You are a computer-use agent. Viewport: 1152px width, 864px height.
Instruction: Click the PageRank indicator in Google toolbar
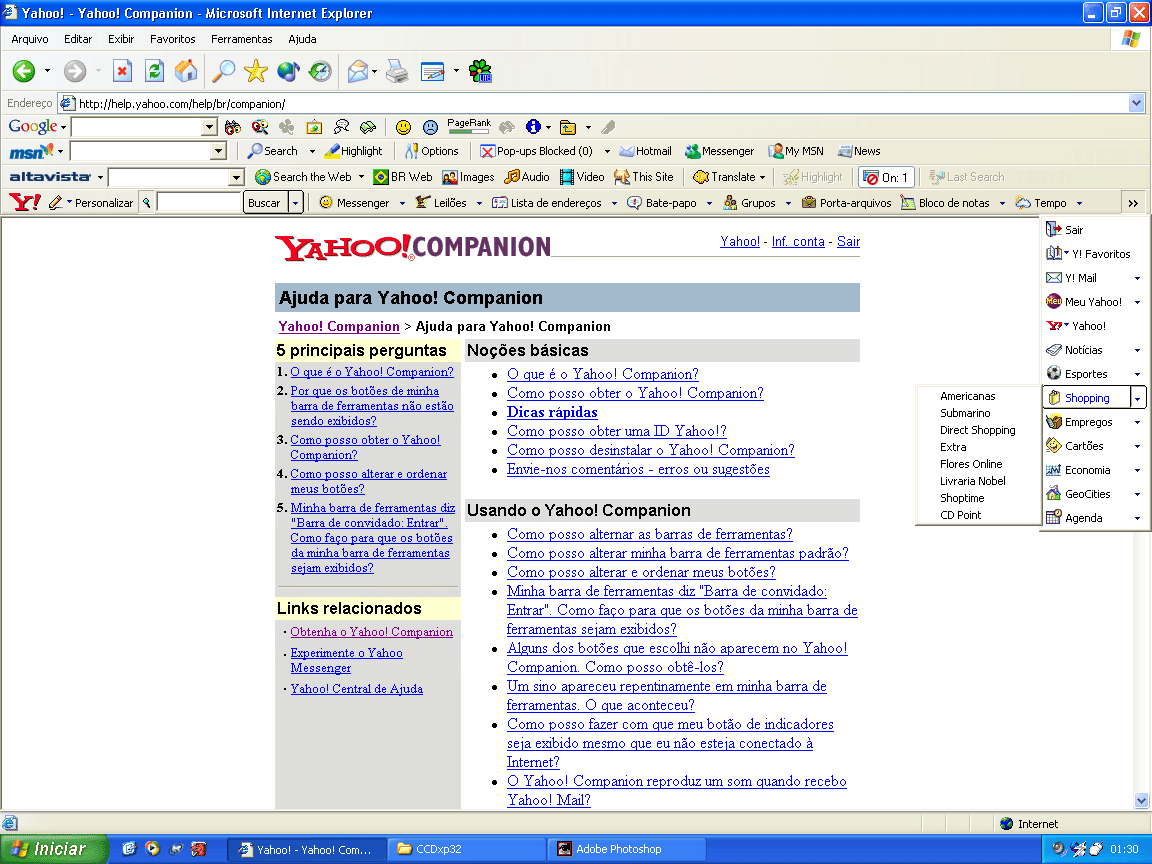[x=469, y=127]
